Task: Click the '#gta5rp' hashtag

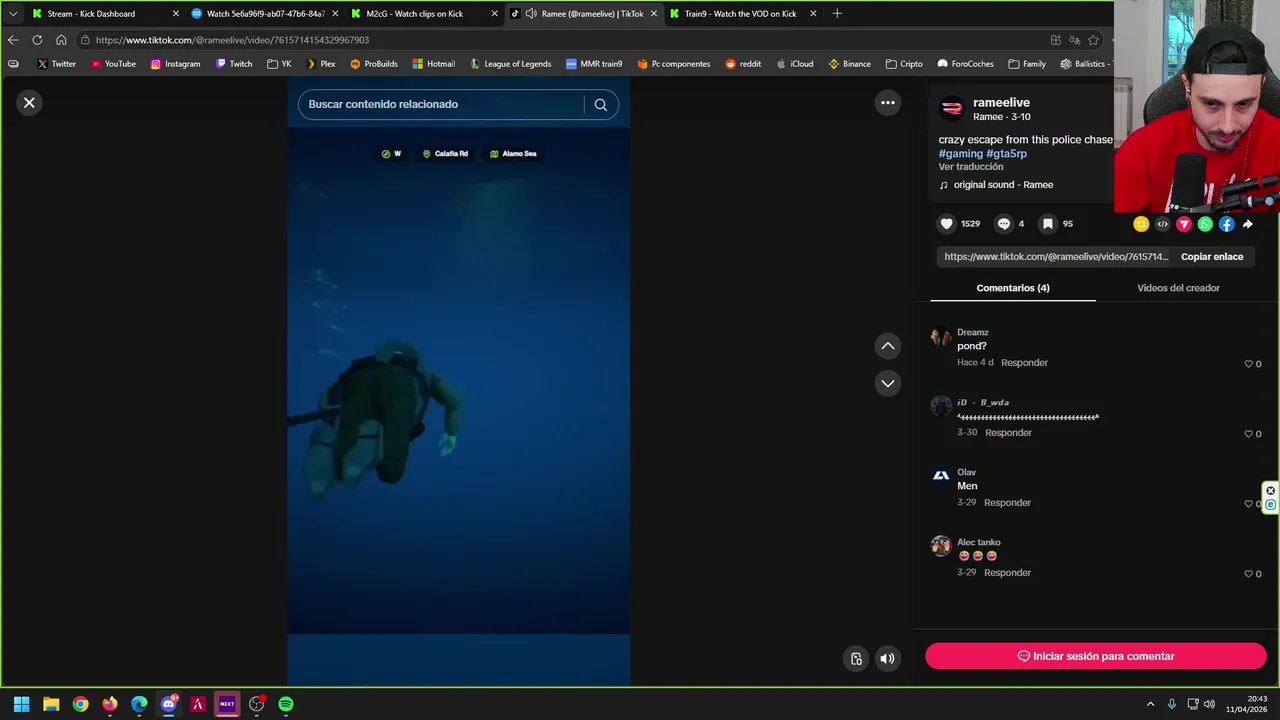Action: coord(1006,154)
